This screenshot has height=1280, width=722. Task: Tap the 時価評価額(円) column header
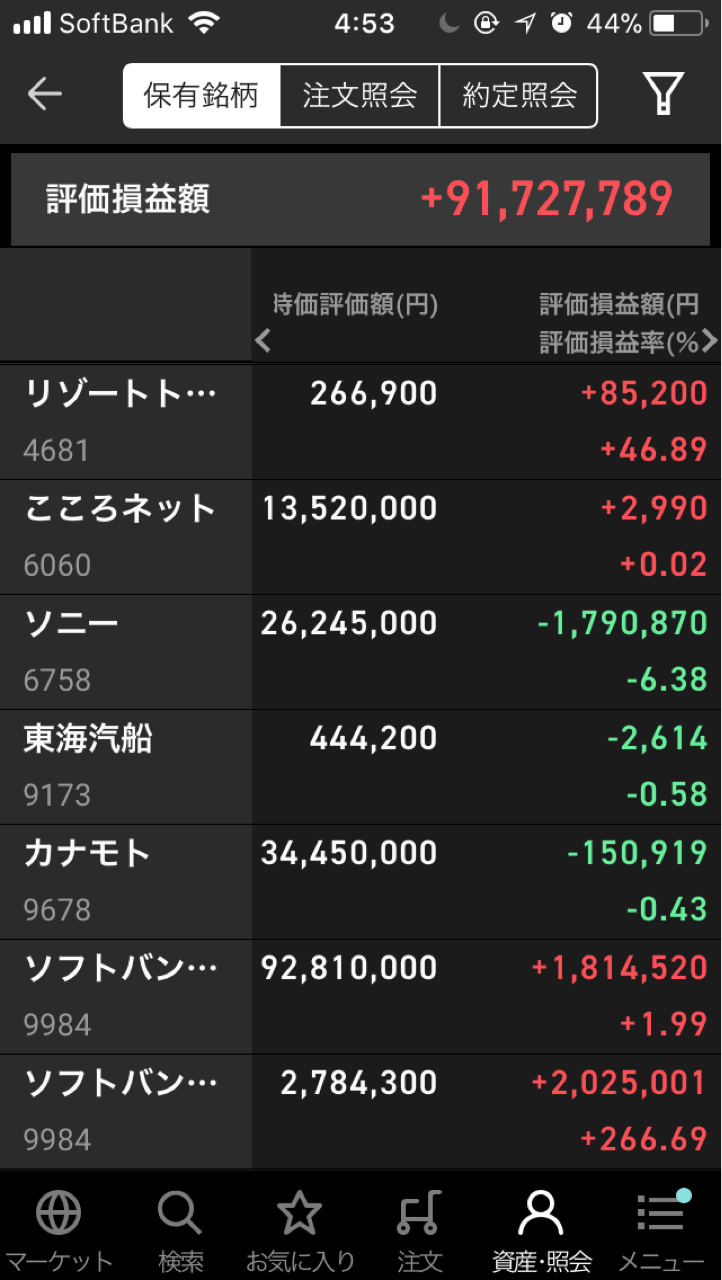[355, 304]
